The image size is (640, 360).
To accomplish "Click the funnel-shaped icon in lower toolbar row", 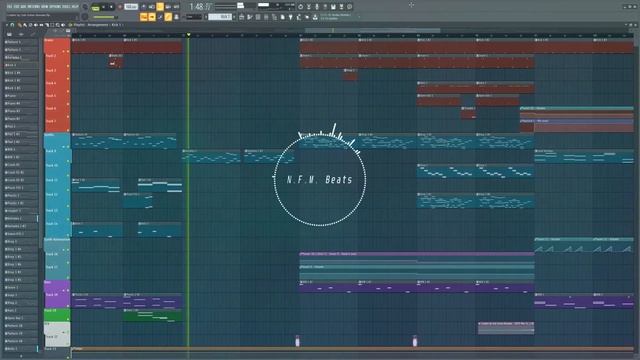I will pyautogui.click(x=290, y=17).
